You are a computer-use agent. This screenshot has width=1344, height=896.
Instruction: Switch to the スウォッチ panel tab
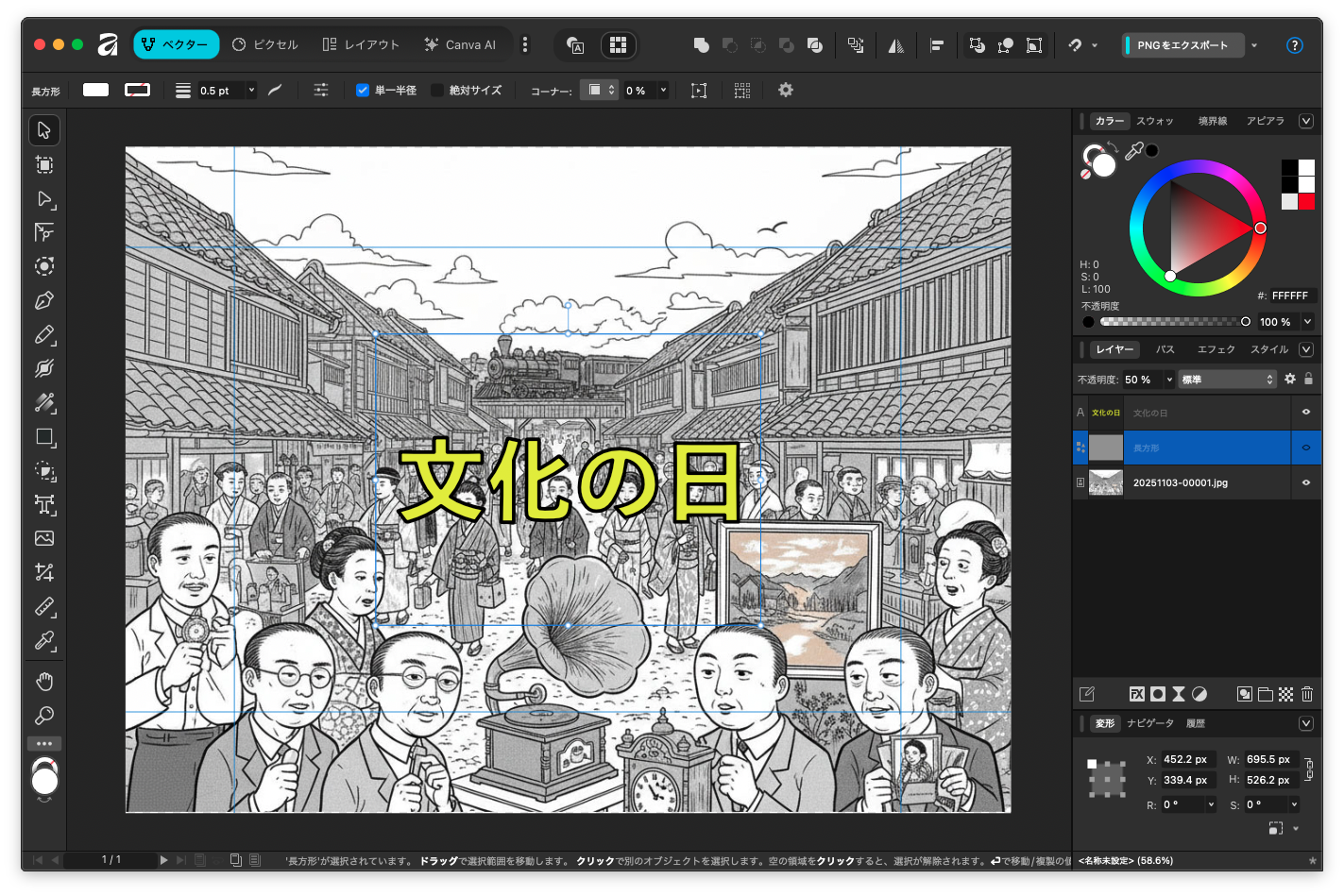1154,121
